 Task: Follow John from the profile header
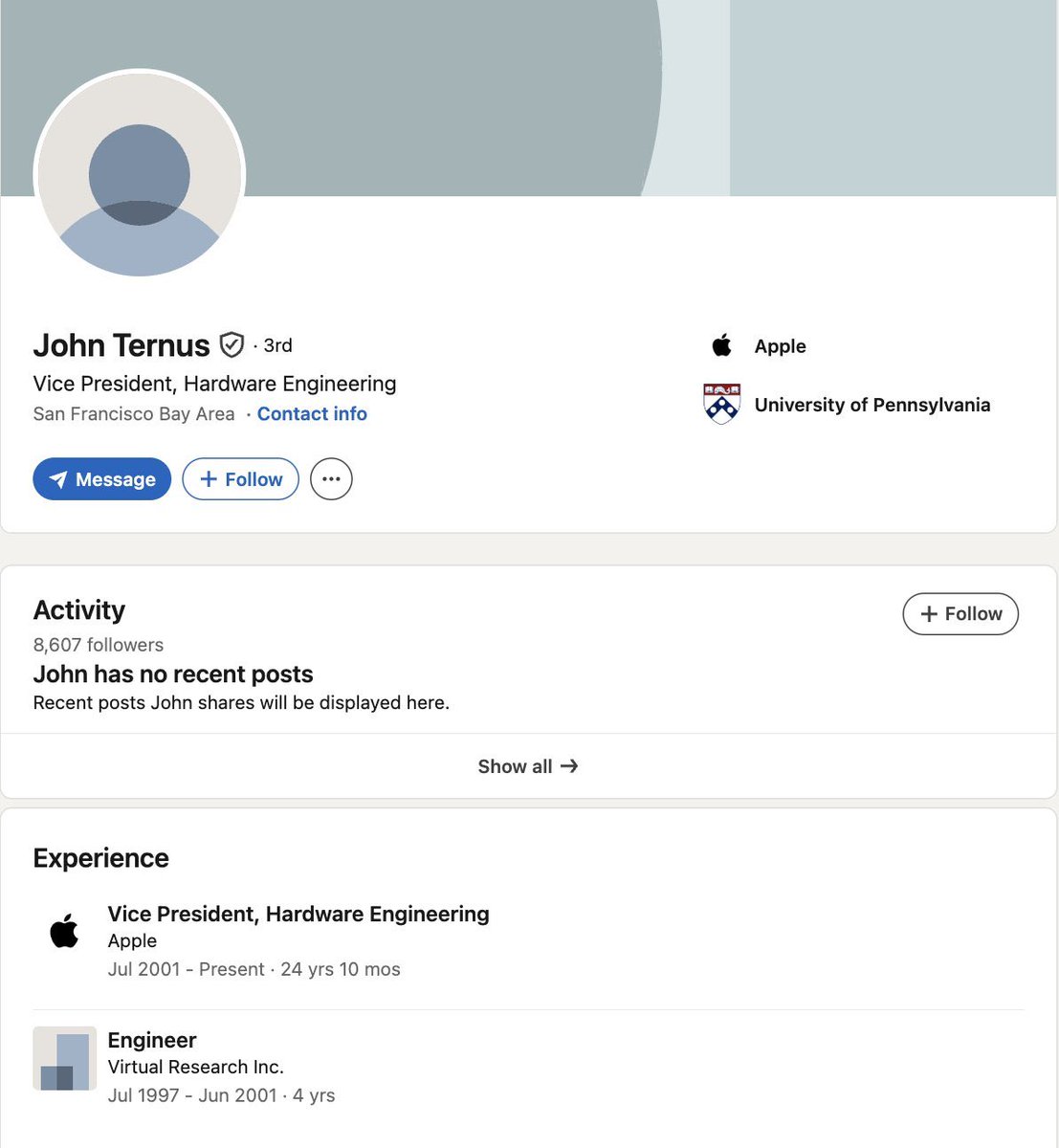point(240,478)
